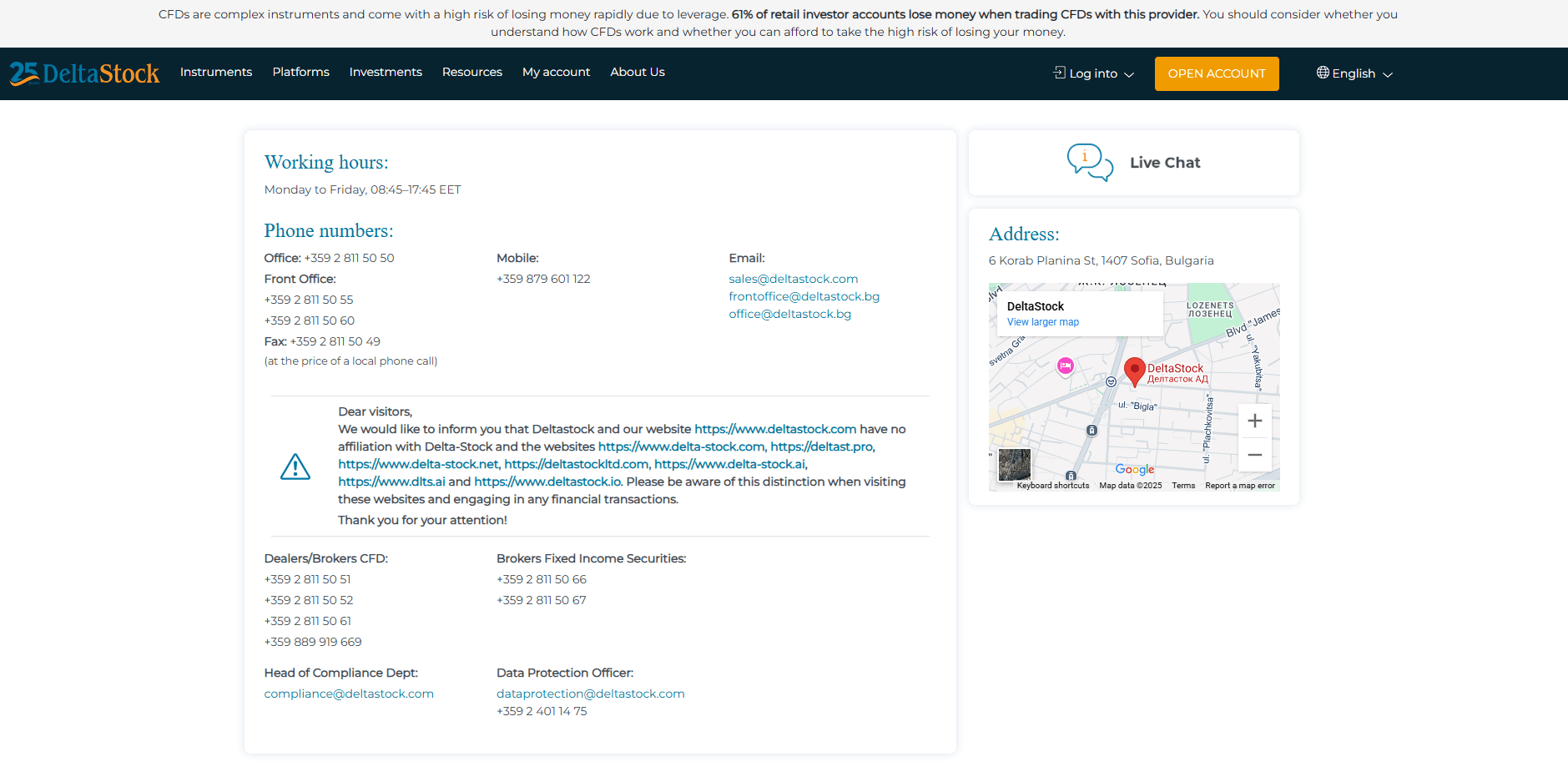The width and height of the screenshot is (1568, 782).
Task: Click Front Office number +359 2 811 50 60
Action: click(x=310, y=320)
